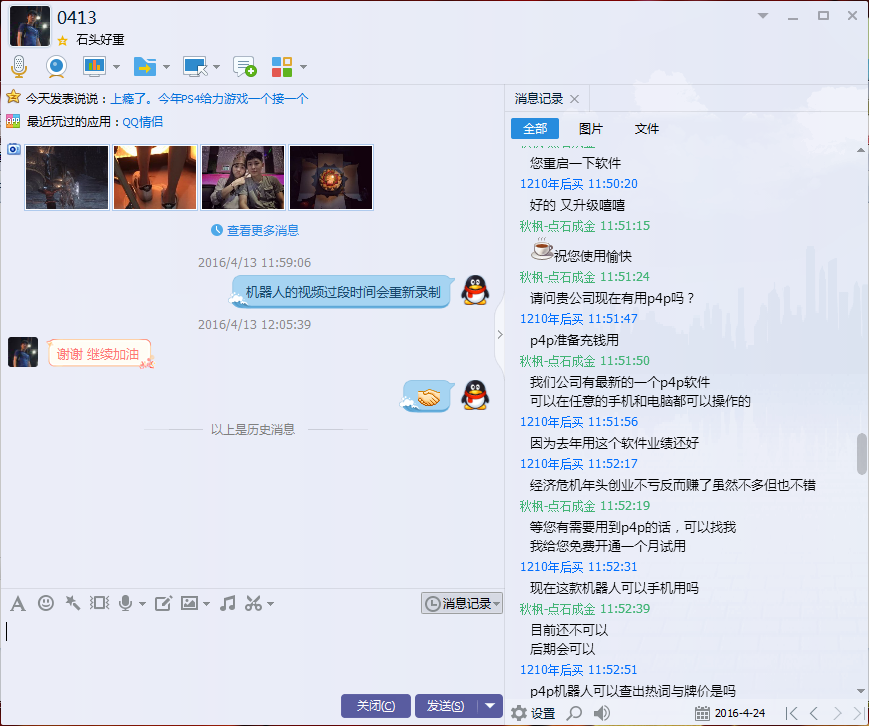Viewport: 869px width, 726px height.
Task: Open the glowing emblem photo thumbnail
Action: (331, 177)
